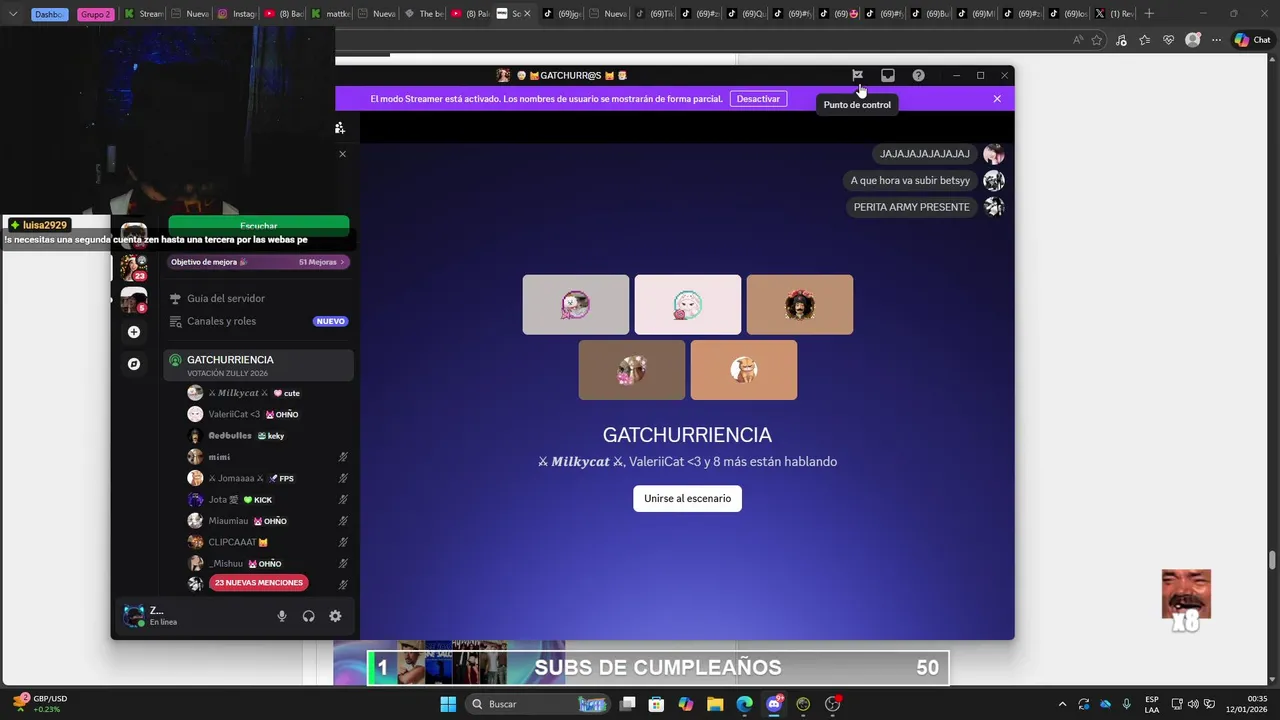Open the explore servers compass icon
This screenshot has height=720, width=1280.
[134, 364]
